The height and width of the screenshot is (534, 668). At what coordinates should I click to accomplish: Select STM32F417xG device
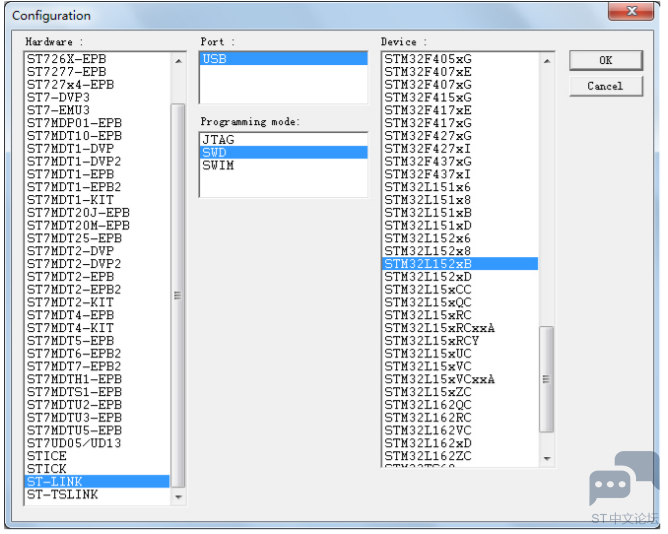460,123
